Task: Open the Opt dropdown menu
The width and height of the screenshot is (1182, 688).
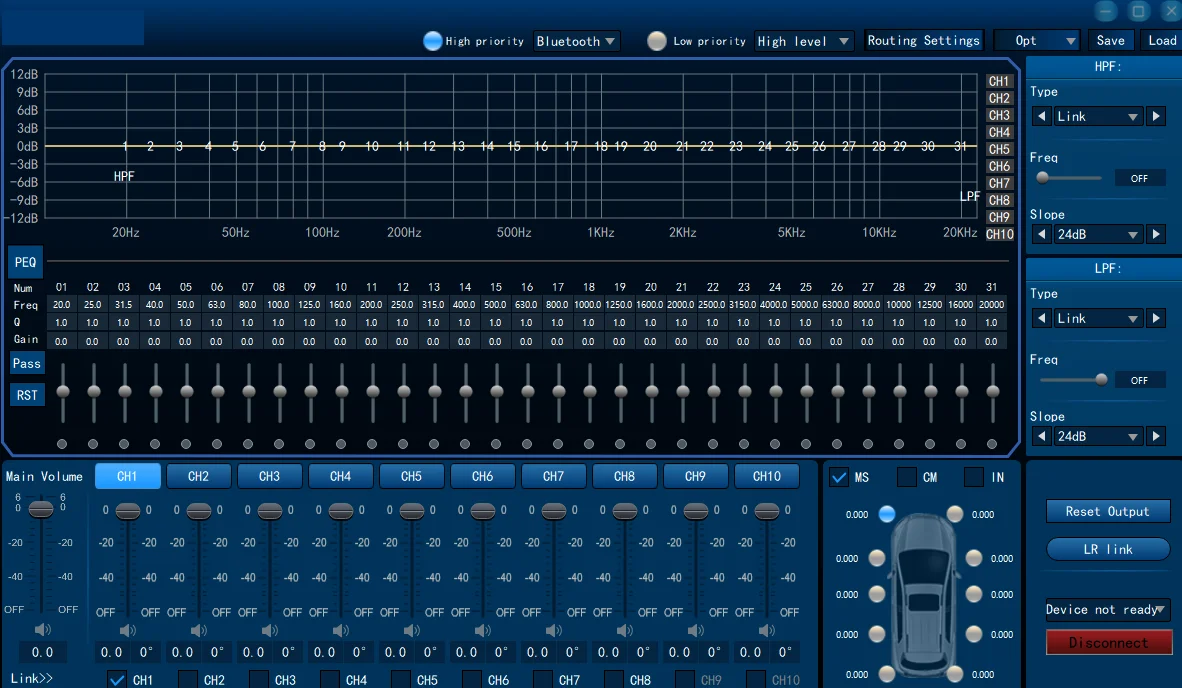Action: [1036, 41]
